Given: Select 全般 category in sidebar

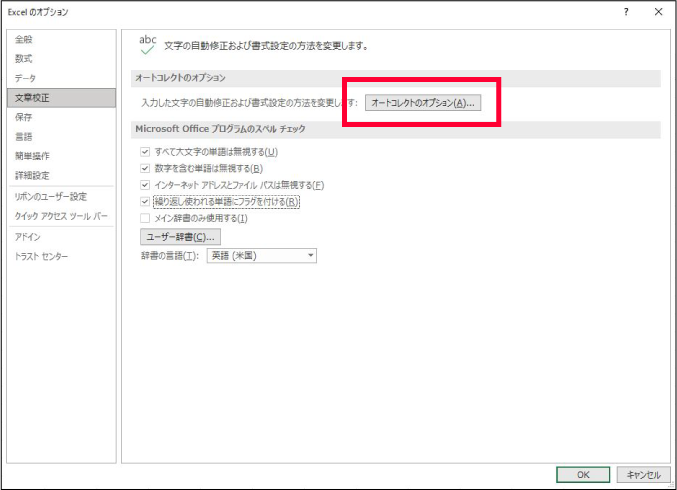Looking at the screenshot, I should pyautogui.click(x=24, y=39).
